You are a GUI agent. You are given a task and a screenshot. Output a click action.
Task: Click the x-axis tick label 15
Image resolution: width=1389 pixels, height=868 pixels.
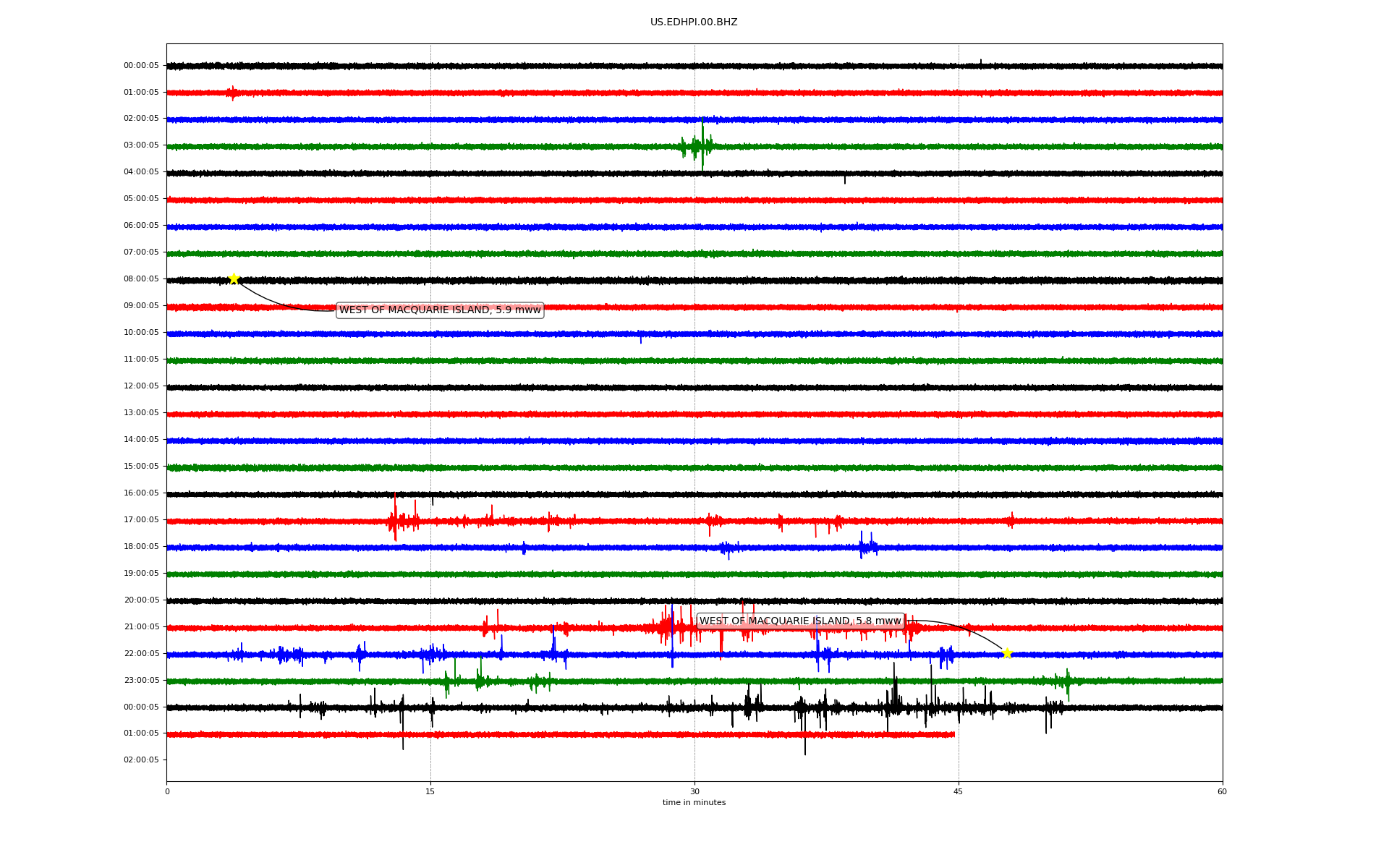coord(430,791)
